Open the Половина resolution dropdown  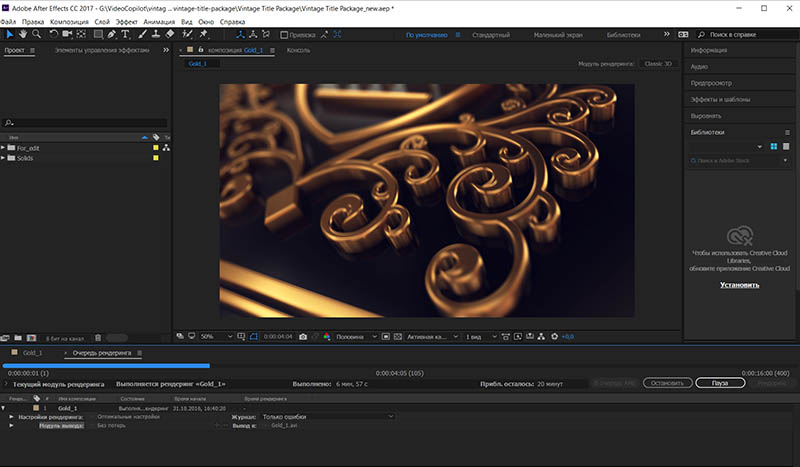356,337
